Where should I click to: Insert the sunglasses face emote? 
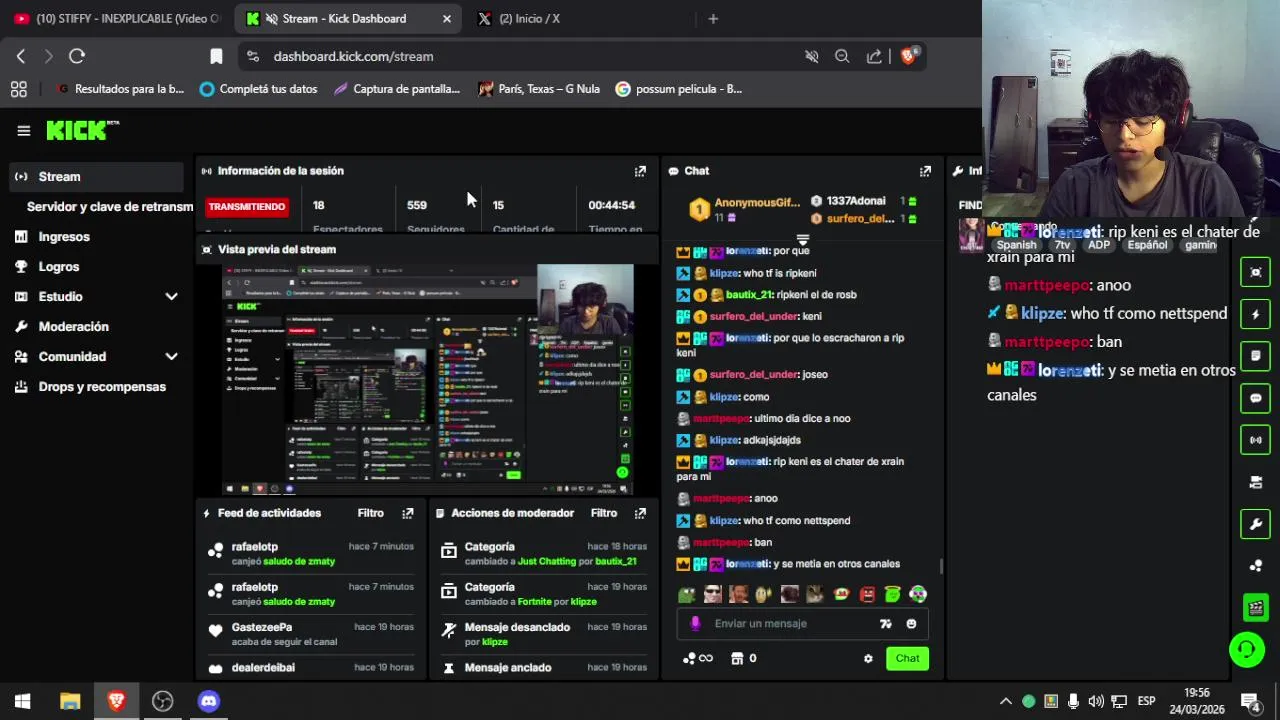712,594
